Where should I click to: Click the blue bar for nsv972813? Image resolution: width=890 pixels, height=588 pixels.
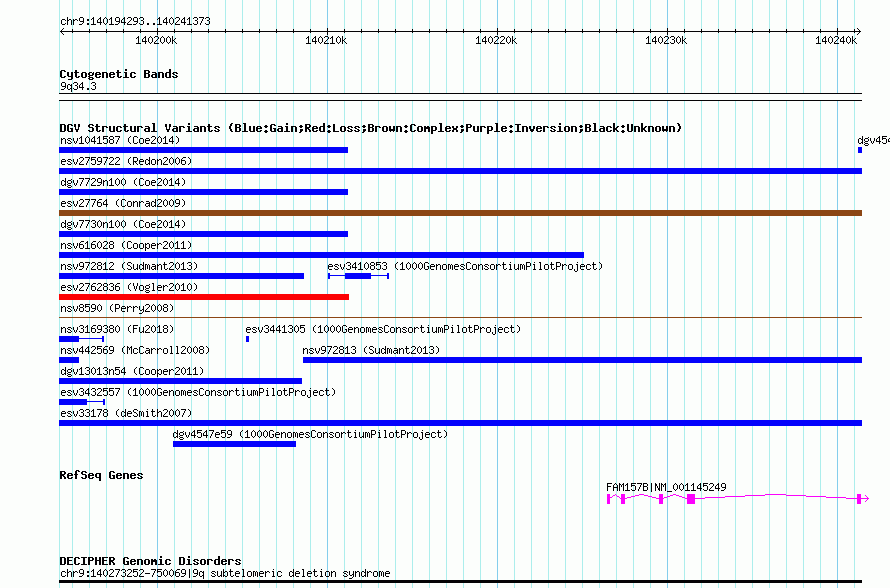point(582,360)
